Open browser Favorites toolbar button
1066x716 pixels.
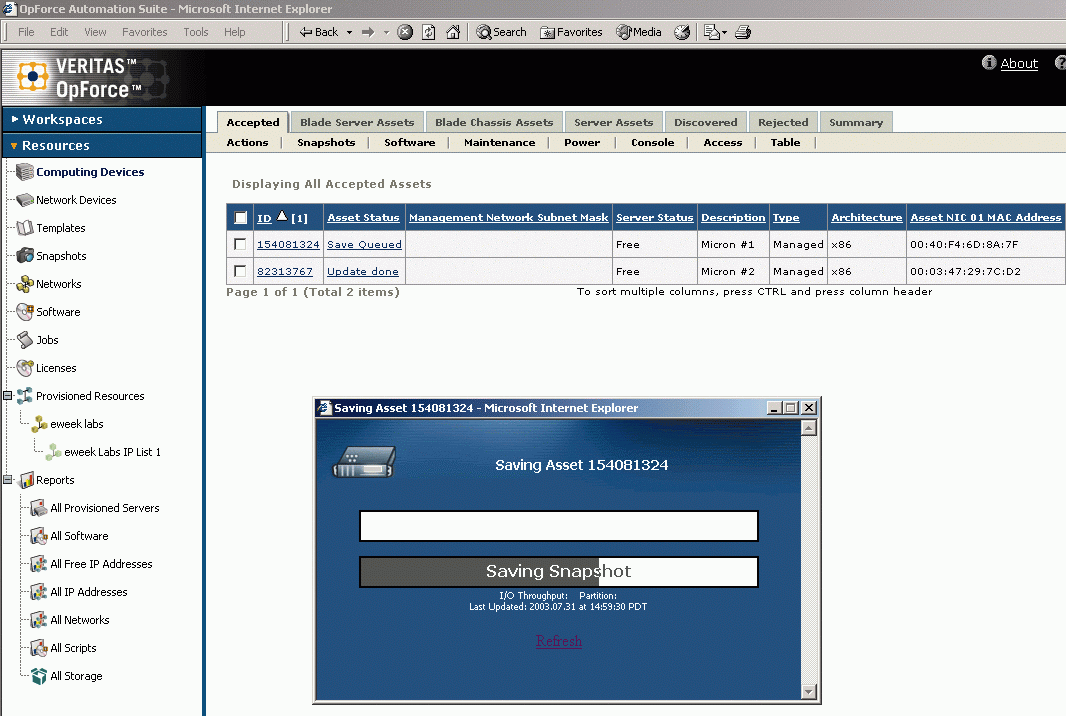click(571, 32)
